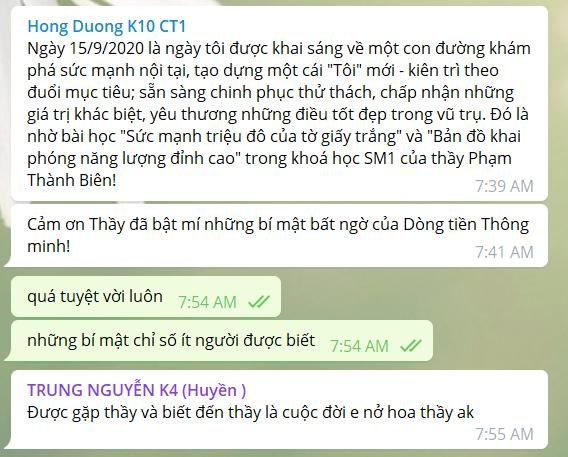568x457 pixels.
Task: Click the sender name Hong Duong K10 CT1
Action: pyautogui.click(x=106, y=26)
